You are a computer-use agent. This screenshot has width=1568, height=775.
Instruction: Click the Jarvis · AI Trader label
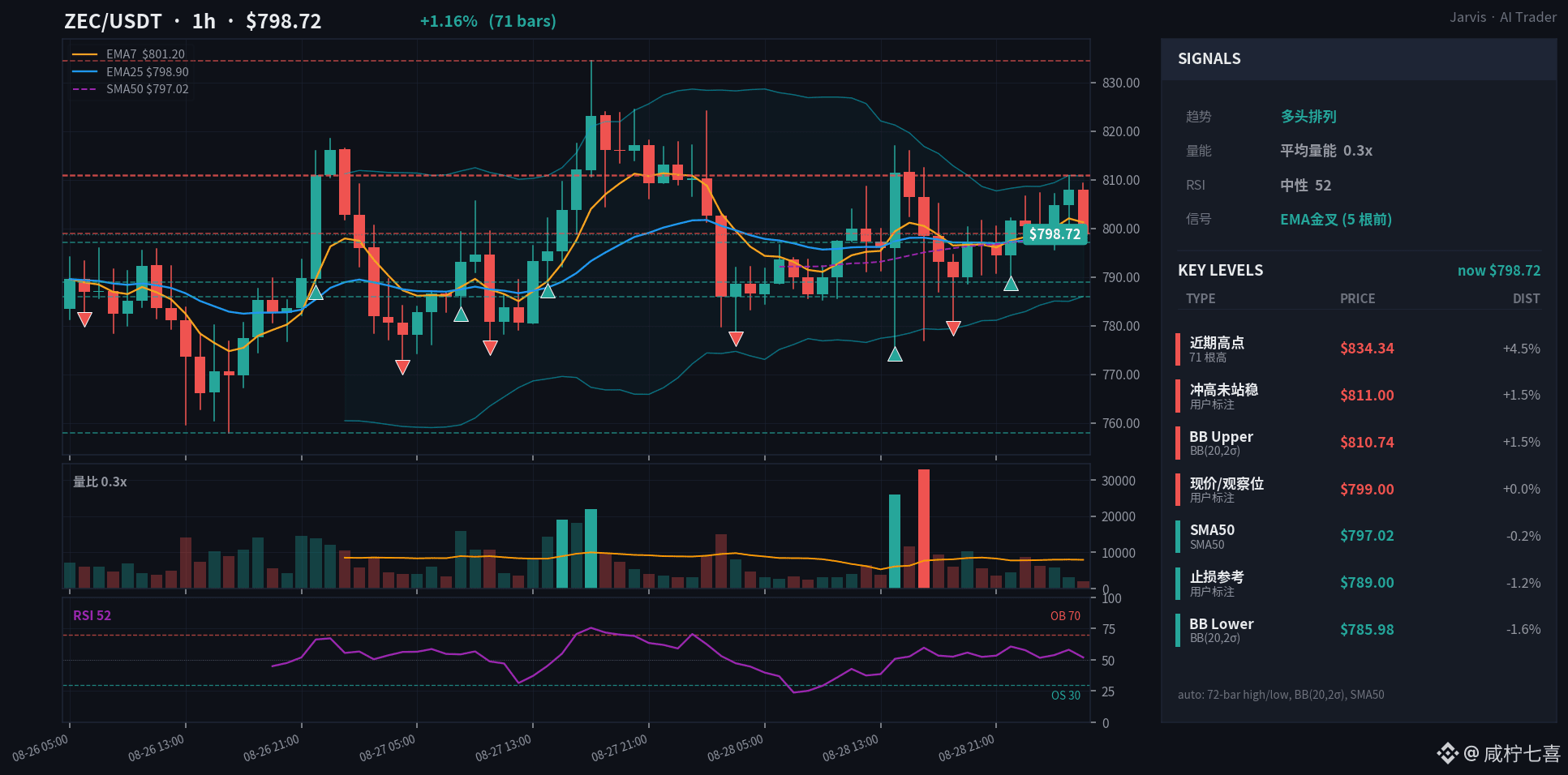[x=1503, y=17]
